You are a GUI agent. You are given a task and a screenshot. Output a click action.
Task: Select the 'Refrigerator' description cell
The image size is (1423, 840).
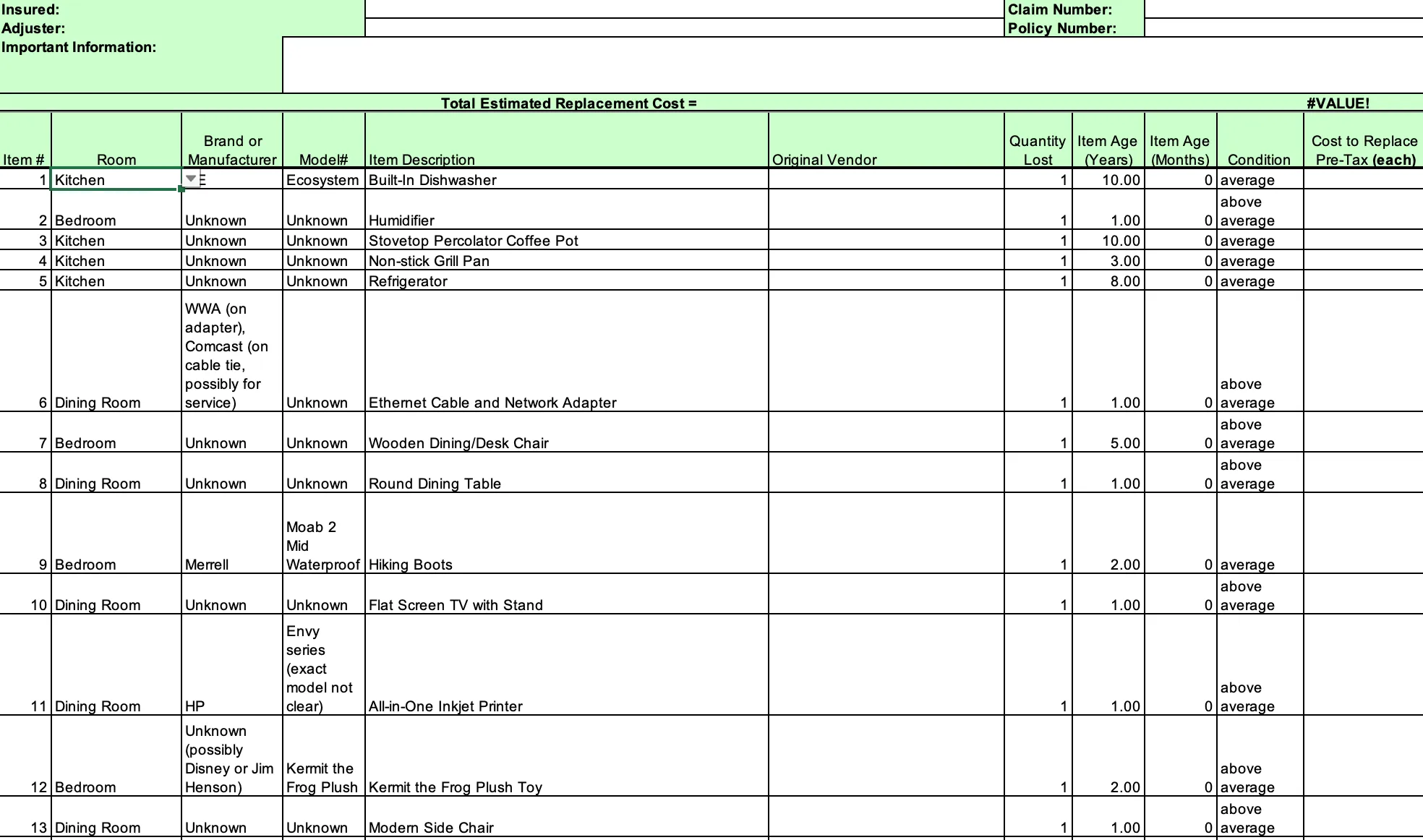[x=567, y=280]
